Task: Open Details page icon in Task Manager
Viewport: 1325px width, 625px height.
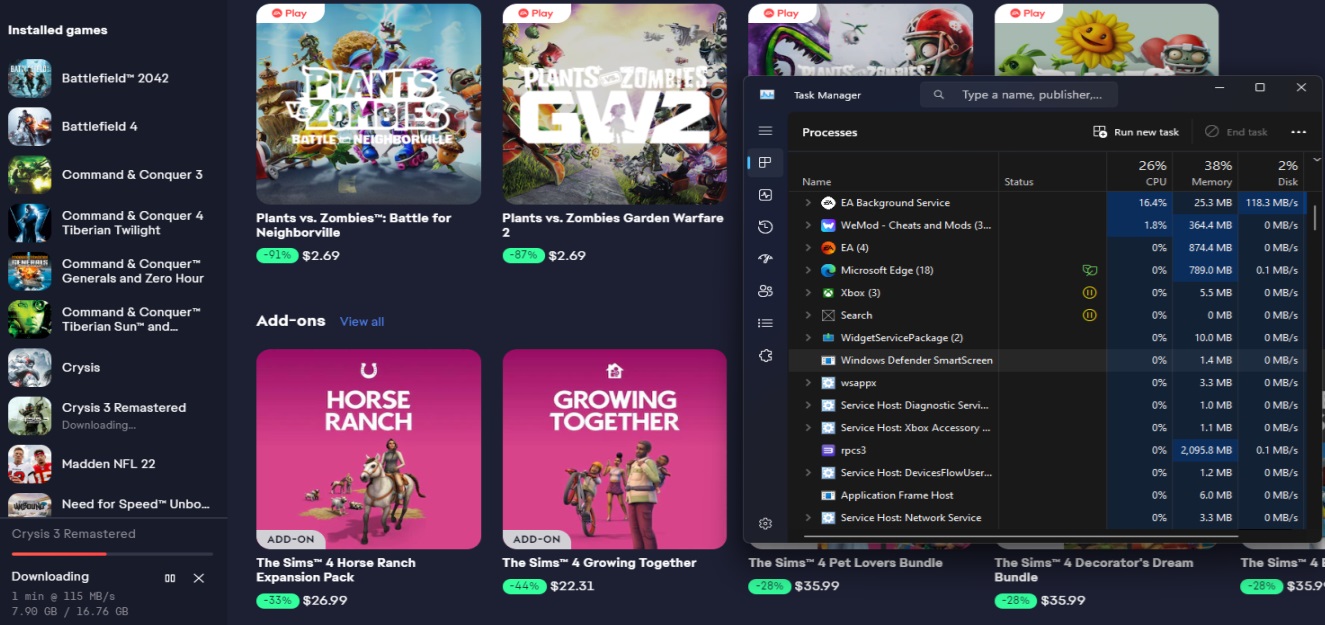Action: 766,323
